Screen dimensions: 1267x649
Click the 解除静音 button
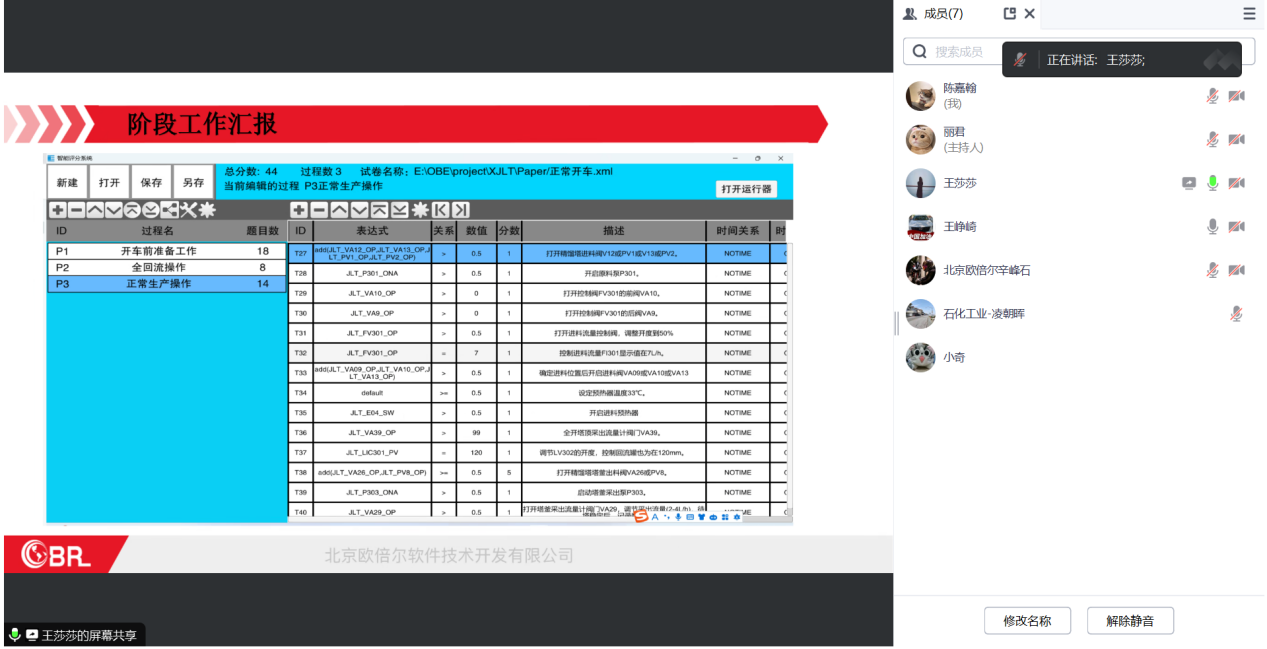click(x=1130, y=621)
